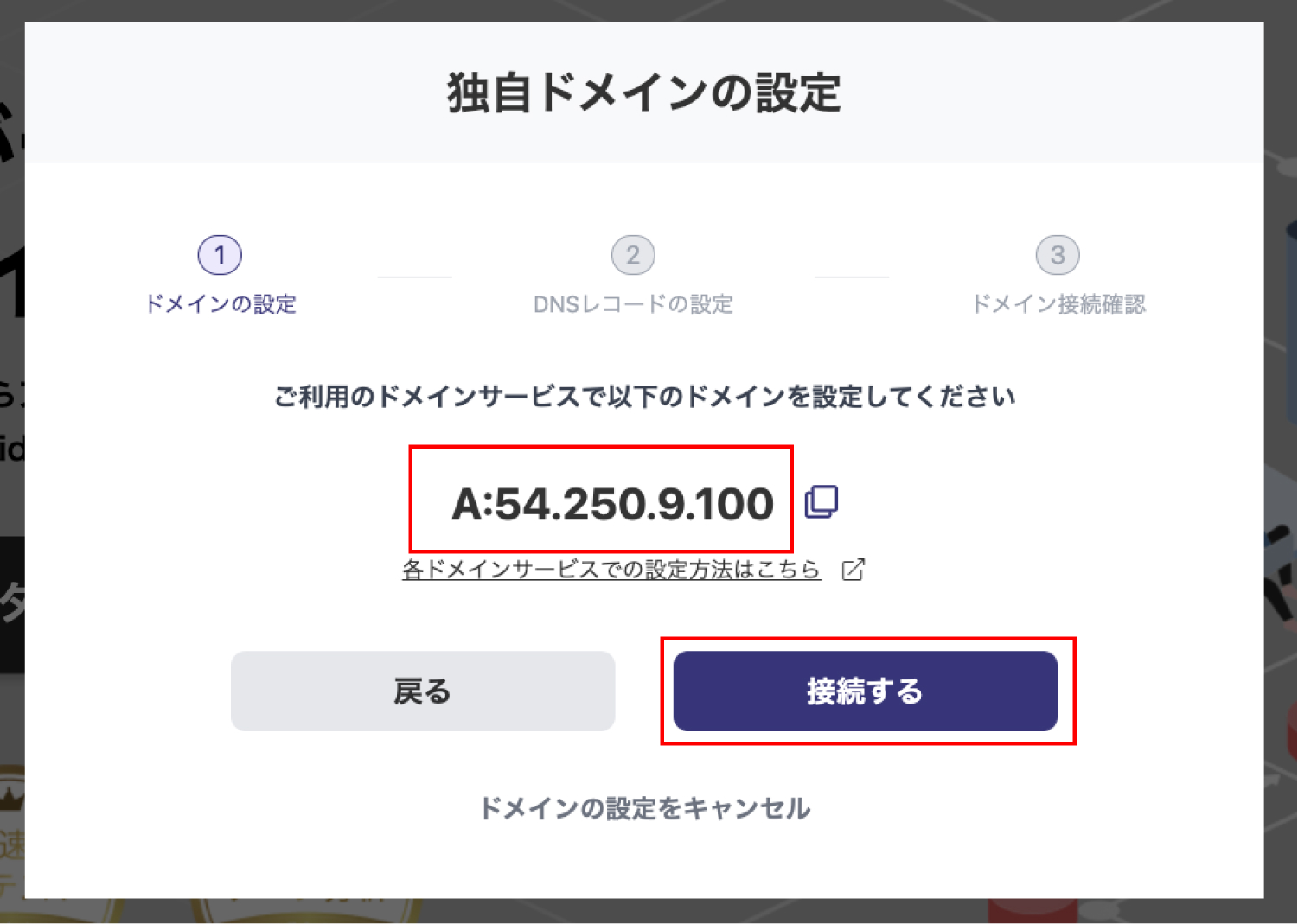Click the connector line between steps 2 and 3
This screenshot has width=1298, height=924.
(851, 277)
